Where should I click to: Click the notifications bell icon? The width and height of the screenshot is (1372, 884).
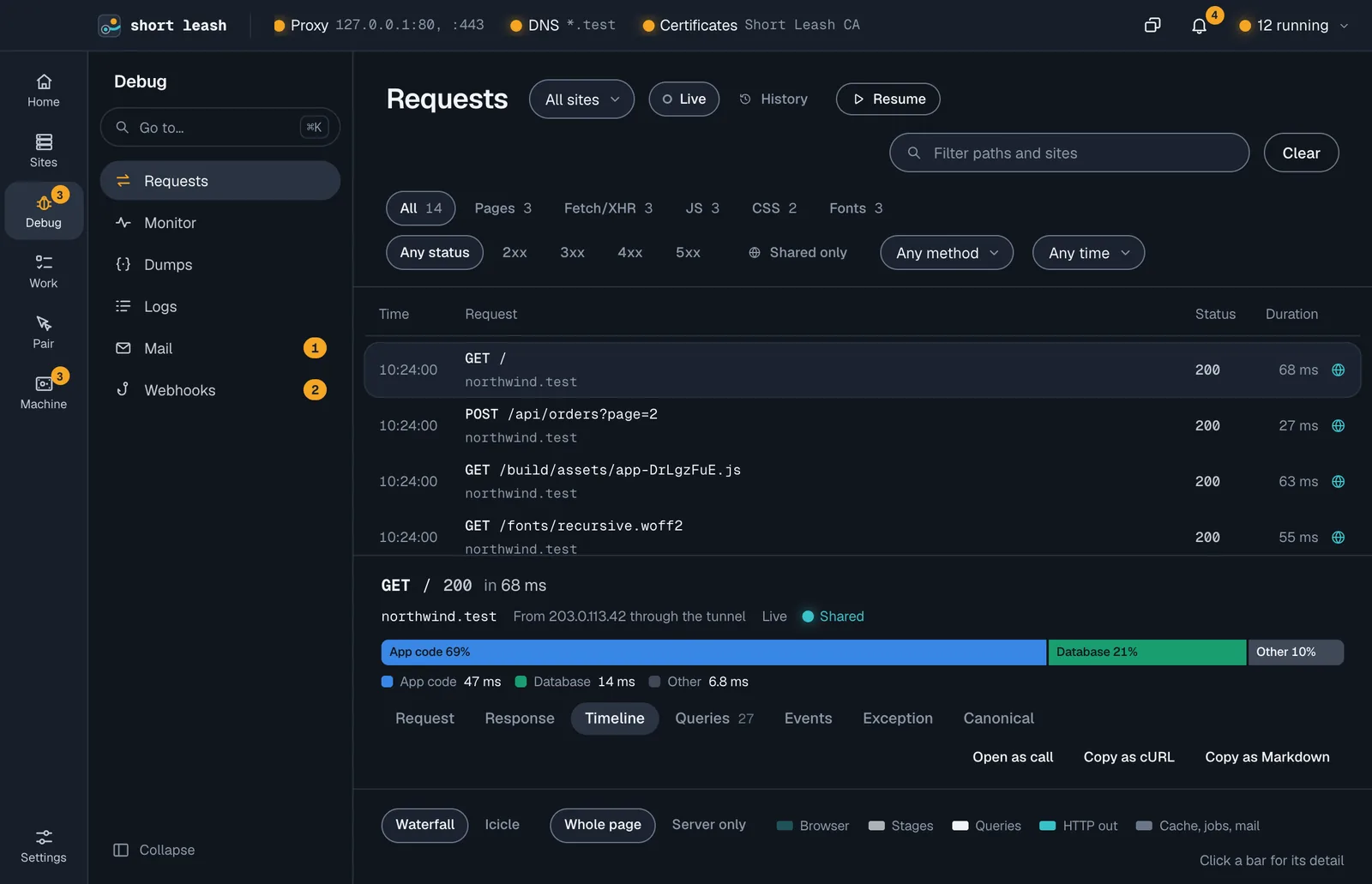[1199, 26]
